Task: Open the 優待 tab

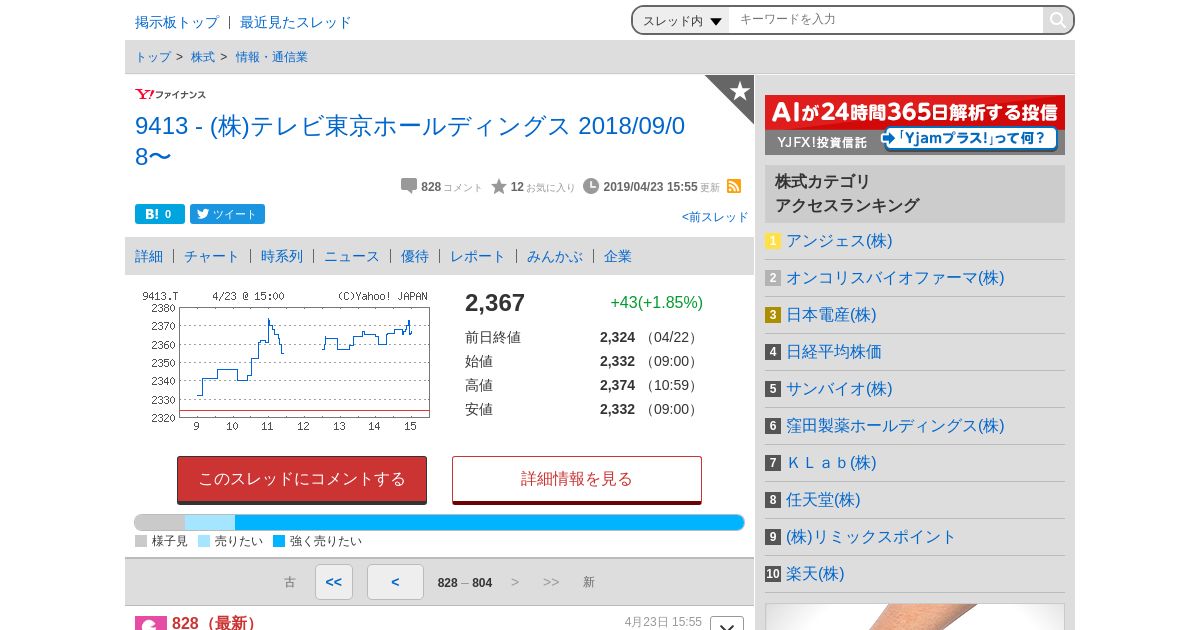Action: click(x=415, y=256)
